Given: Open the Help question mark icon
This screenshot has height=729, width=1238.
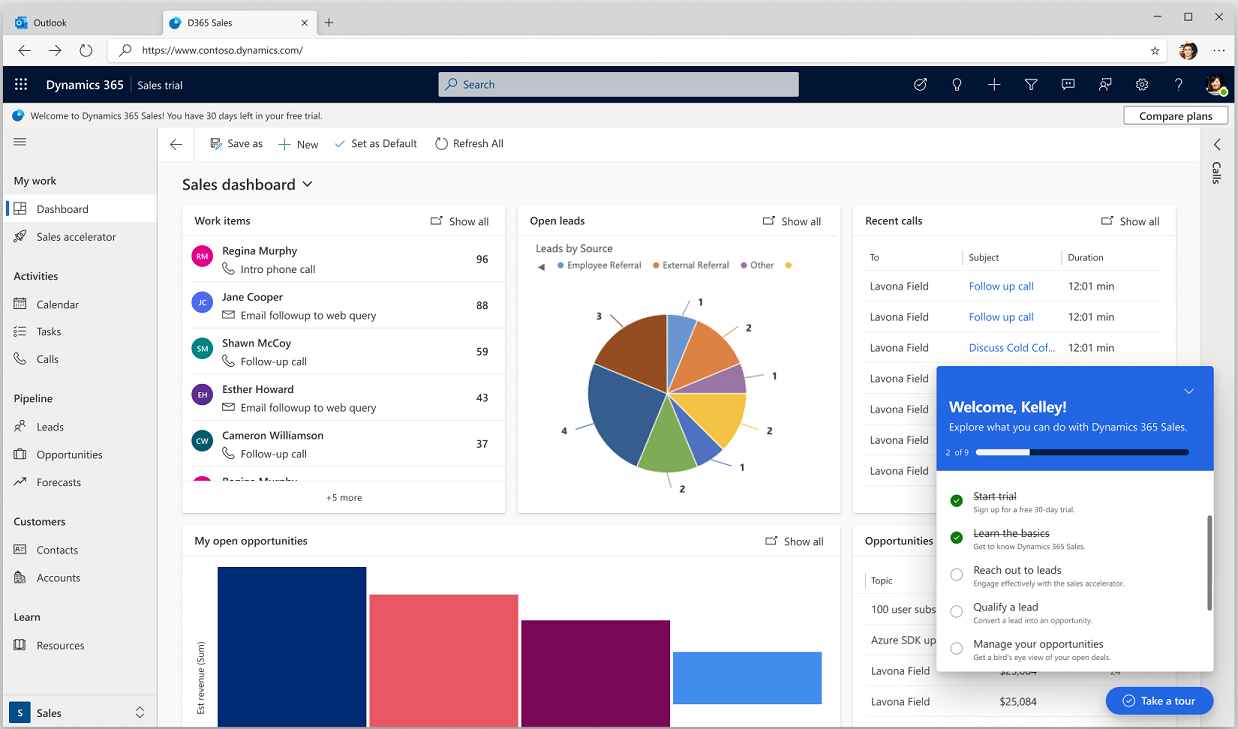Looking at the screenshot, I should click(1179, 84).
